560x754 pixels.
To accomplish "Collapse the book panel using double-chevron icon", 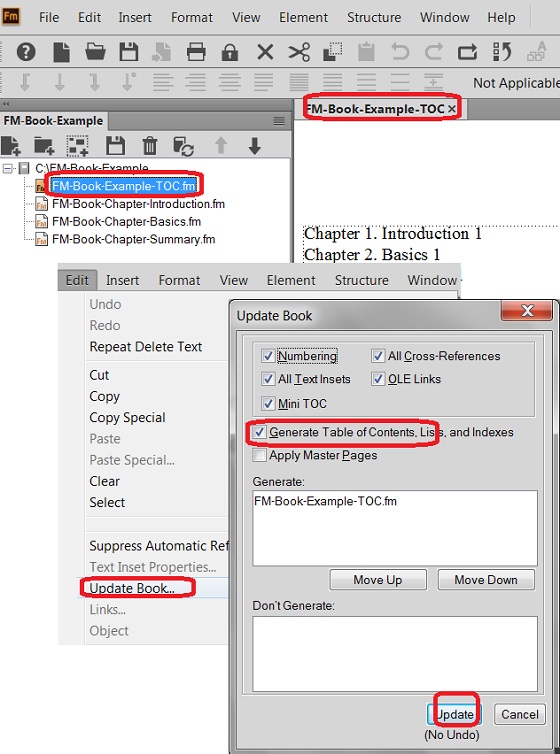I will pos(6,104).
